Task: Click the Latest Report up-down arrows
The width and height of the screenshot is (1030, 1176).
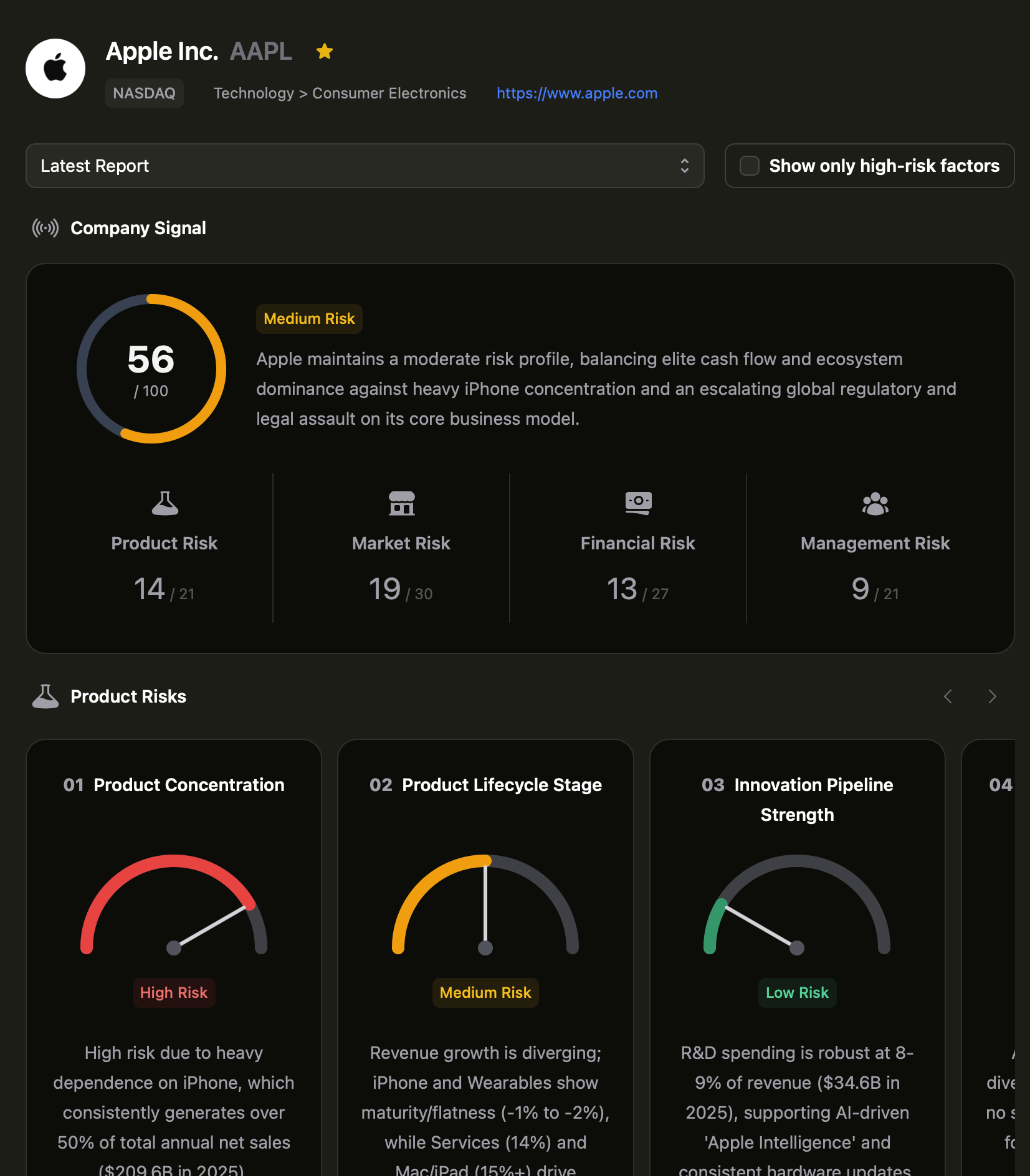Action: (x=684, y=166)
